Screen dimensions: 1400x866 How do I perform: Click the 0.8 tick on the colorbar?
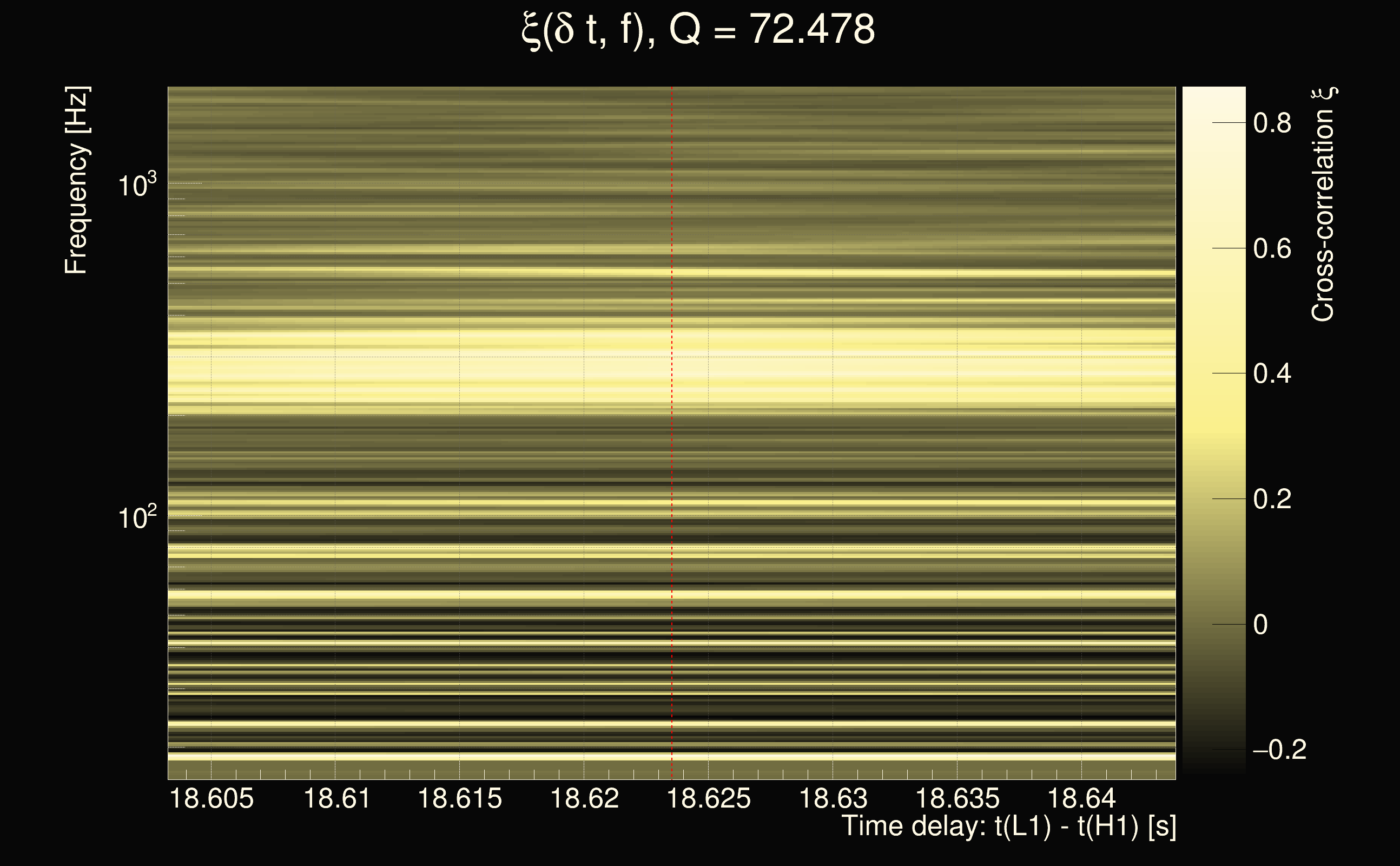[x=1272, y=122]
